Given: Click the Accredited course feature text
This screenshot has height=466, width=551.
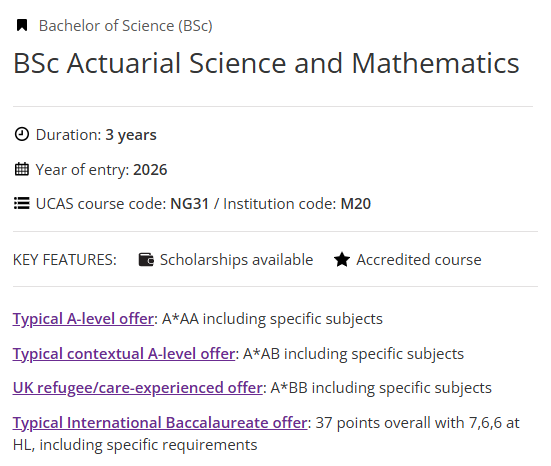Looking at the screenshot, I should pyautogui.click(x=419, y=260).
